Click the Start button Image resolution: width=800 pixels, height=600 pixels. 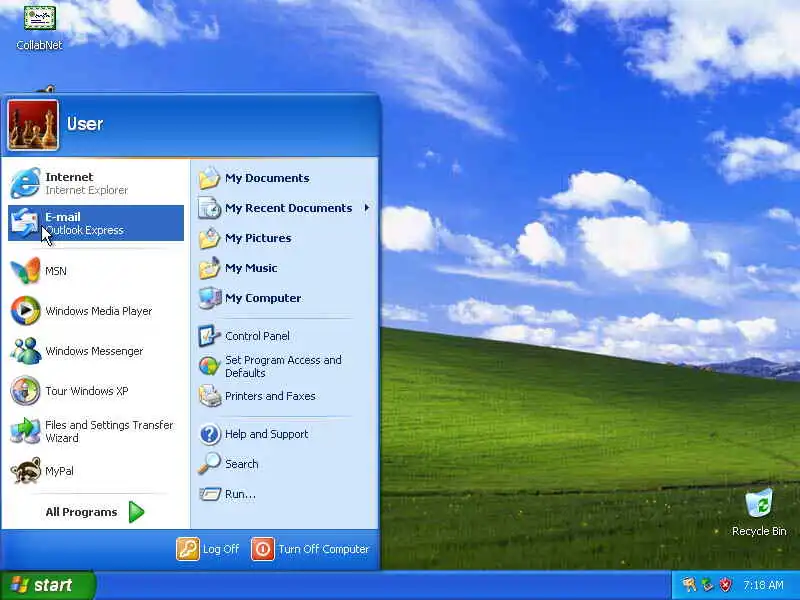click(47, 585)
